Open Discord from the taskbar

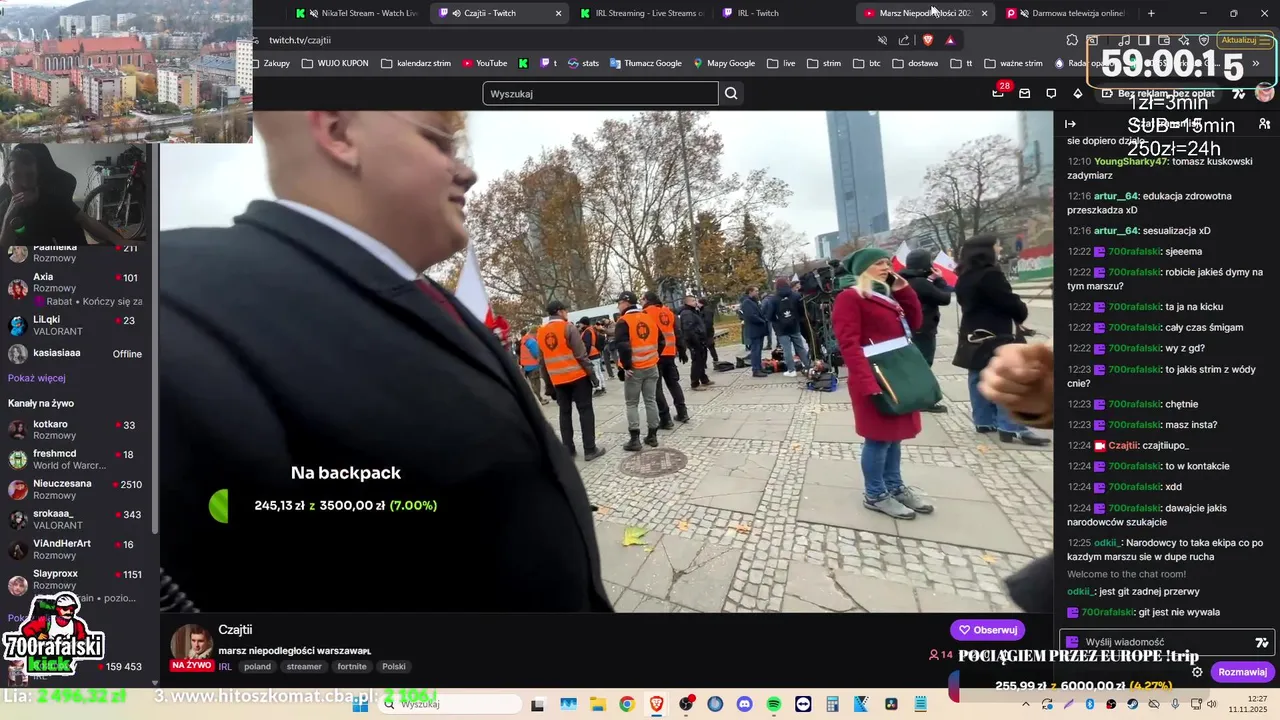pos(744,704)
